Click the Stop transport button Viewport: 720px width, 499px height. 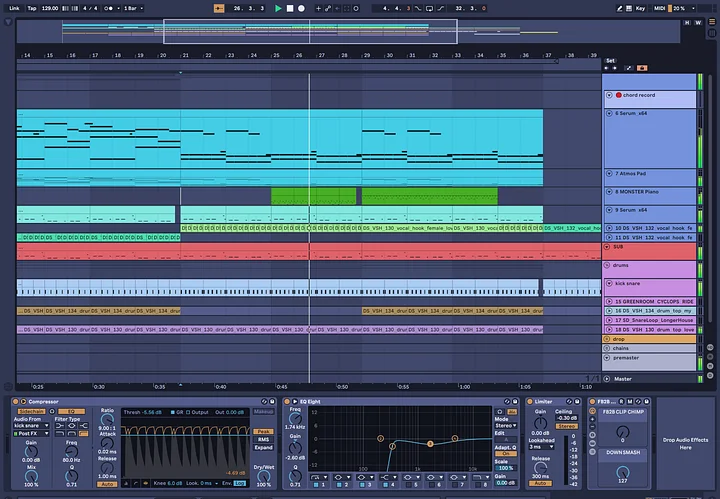pyautogui.click(x=290, y=8)
